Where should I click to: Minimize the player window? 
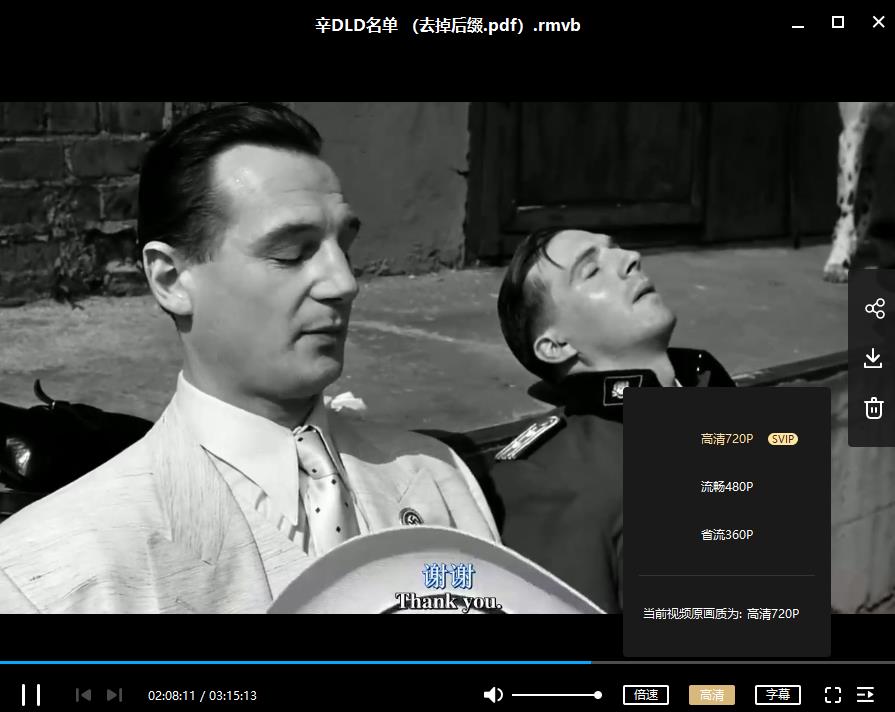798,26
